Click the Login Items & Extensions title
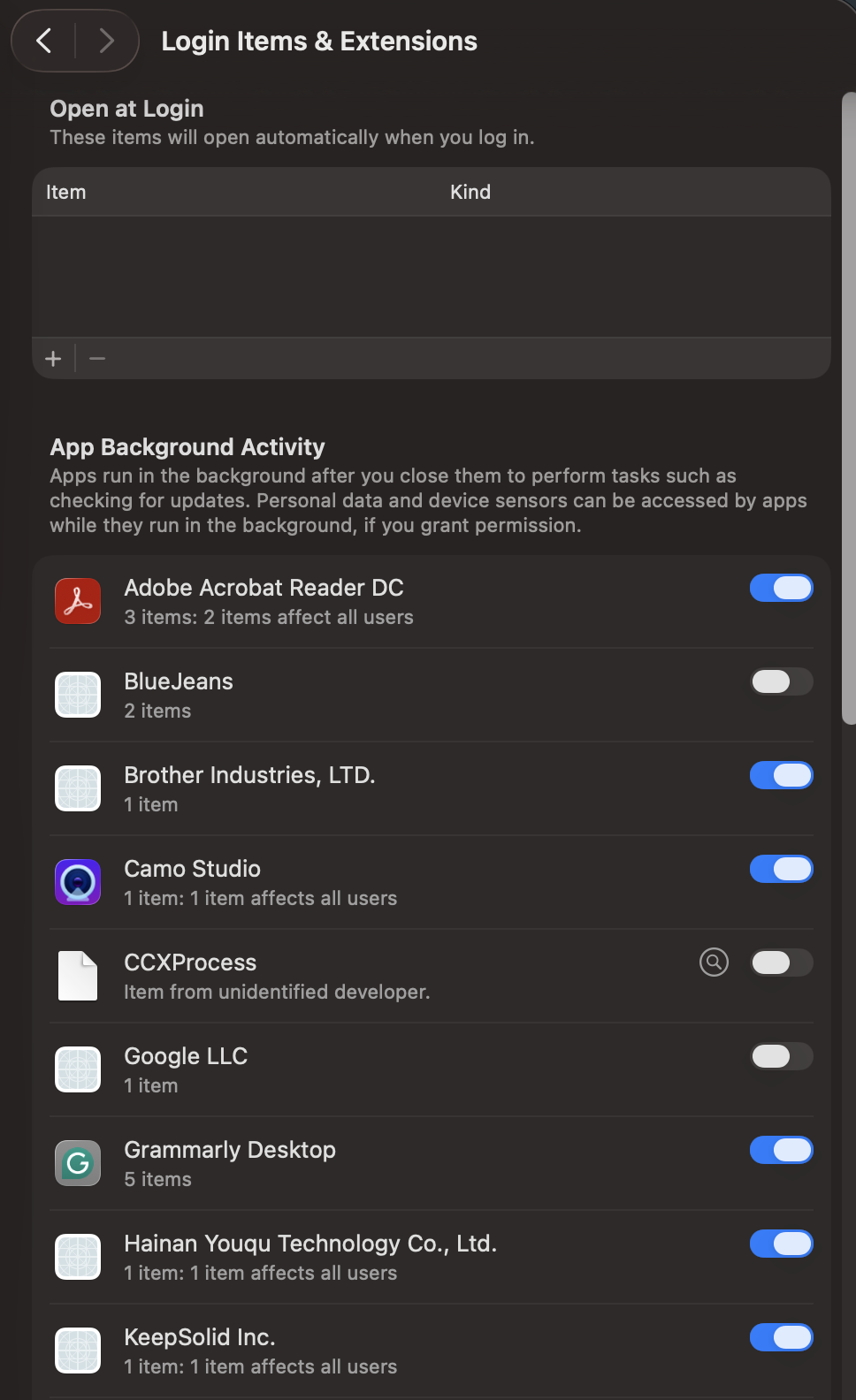 (319, 41)
